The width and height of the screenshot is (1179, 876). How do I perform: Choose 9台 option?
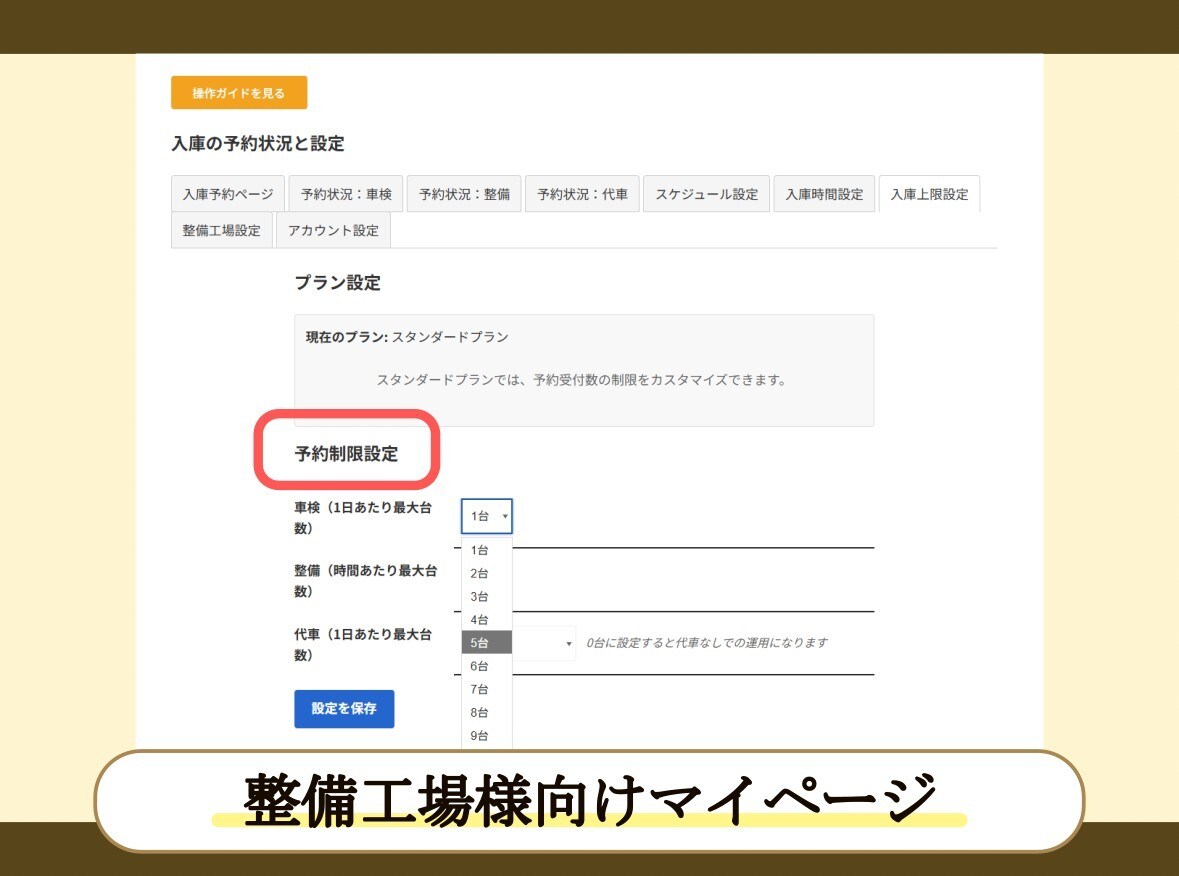click(x=486, y=735)
